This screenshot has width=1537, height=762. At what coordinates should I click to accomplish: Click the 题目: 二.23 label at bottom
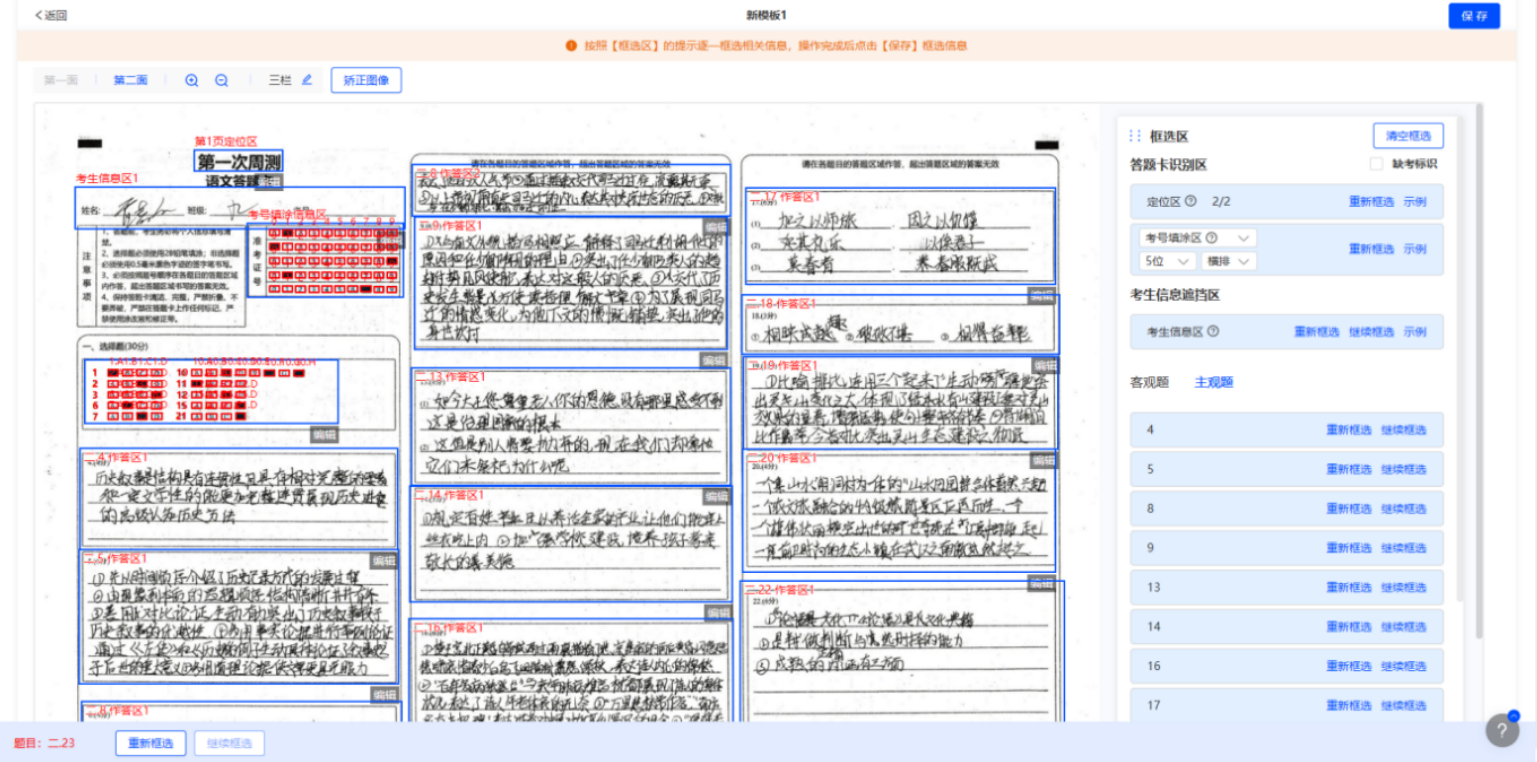[44, 743]
